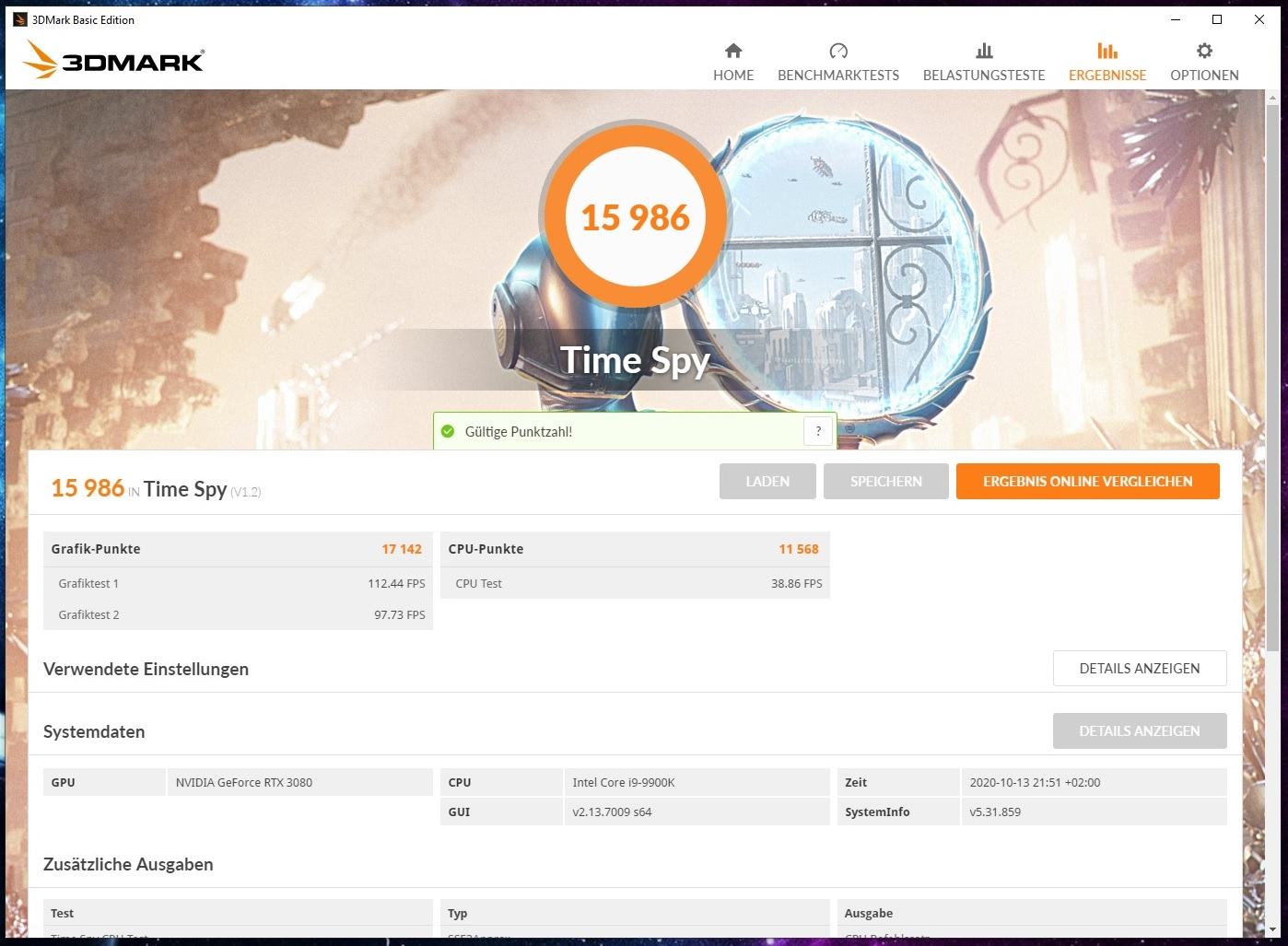Viewport: 1288px width, 946px height.
Task: Click the 3DMark title bar app icon
Action: tap(19, 19)
